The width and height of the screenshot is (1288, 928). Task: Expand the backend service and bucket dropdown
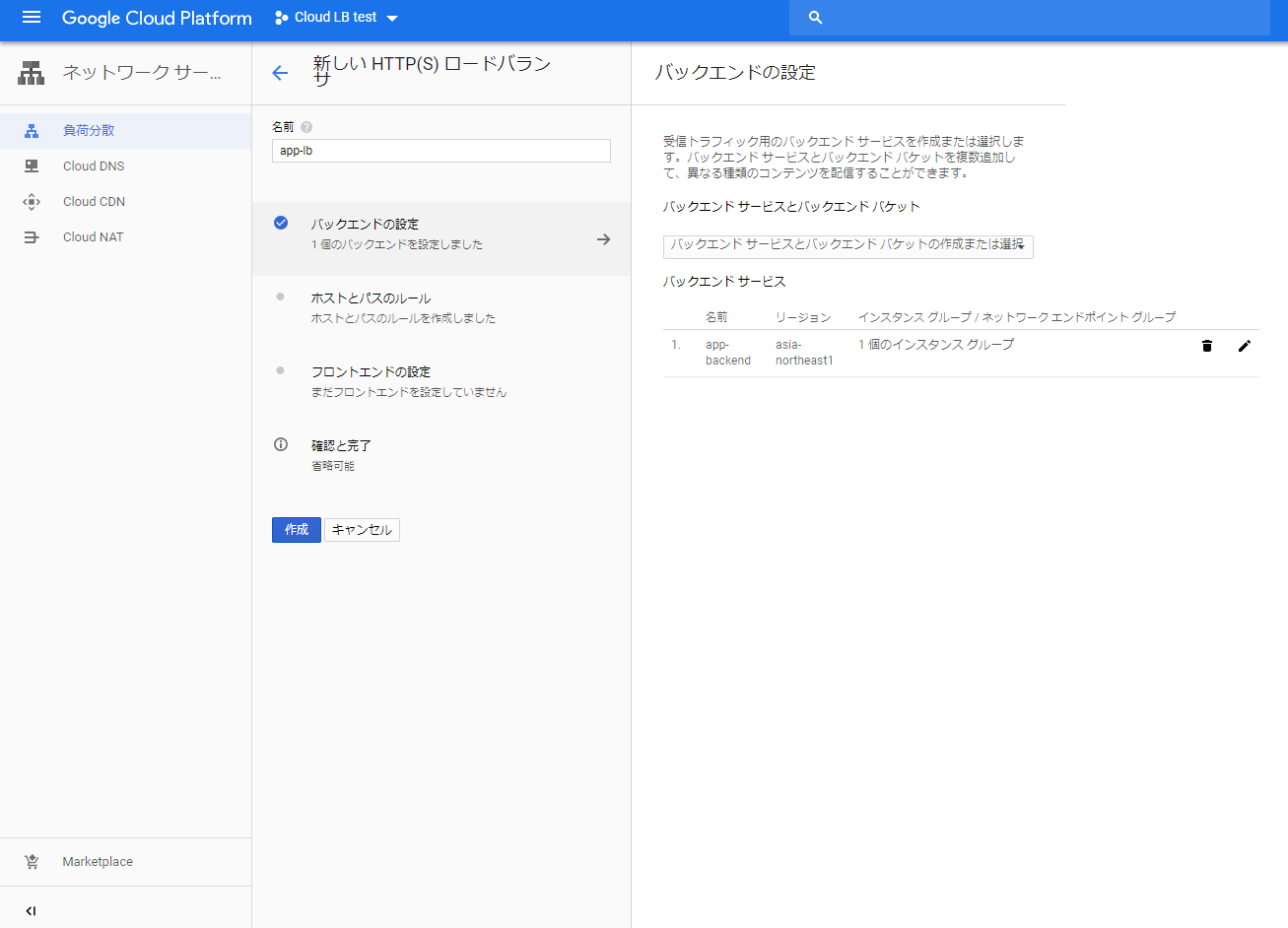[847, 245]
